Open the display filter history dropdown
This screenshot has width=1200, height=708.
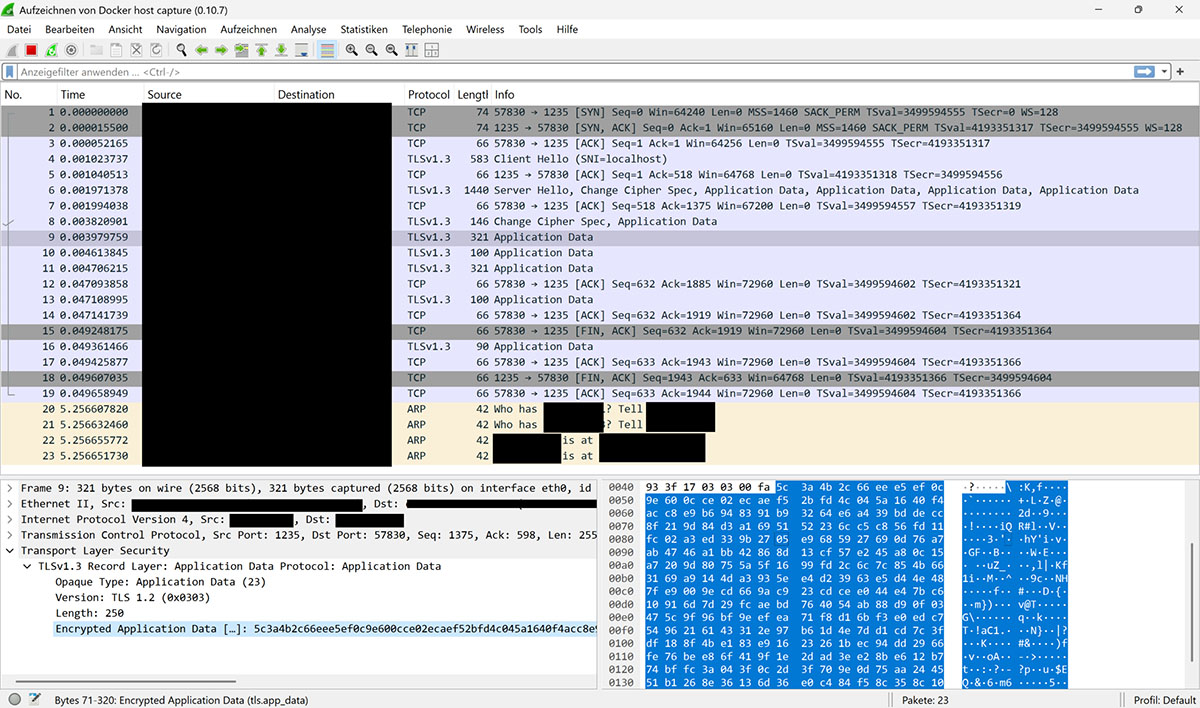coord(1165,72)
